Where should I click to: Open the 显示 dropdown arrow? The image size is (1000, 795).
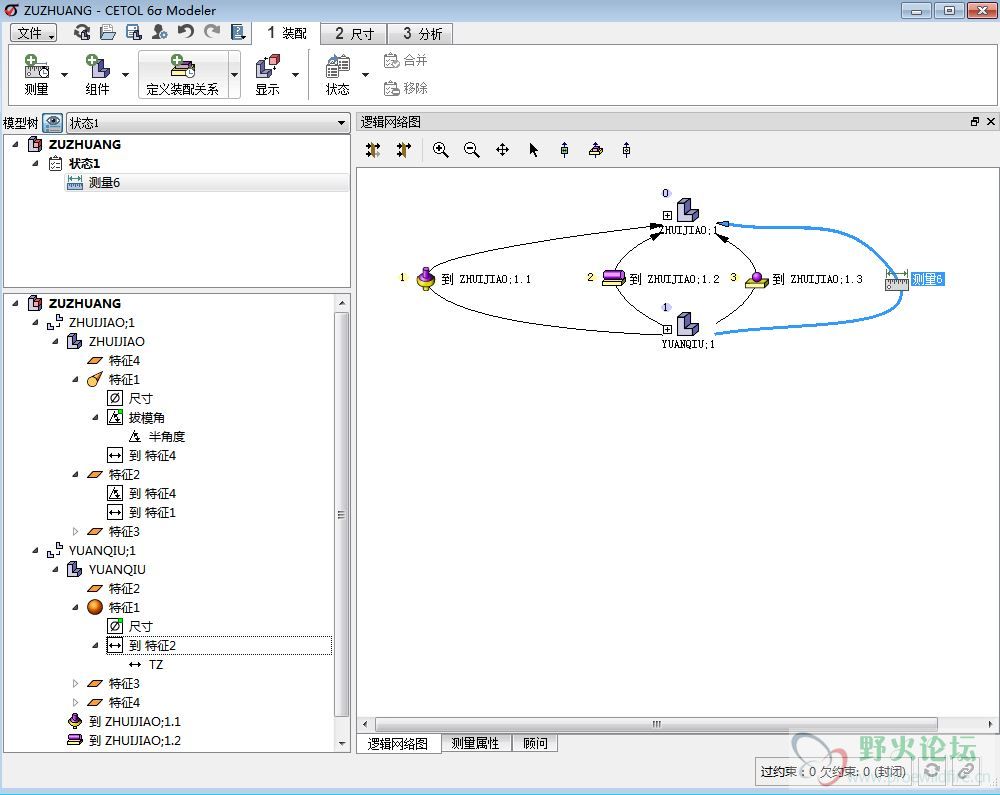tap(295, 75)
